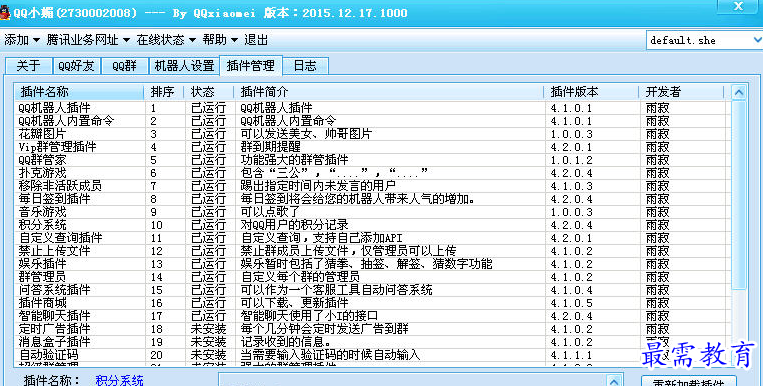
Task: Select the 问答系统插件 row
Action: [372, 290]
